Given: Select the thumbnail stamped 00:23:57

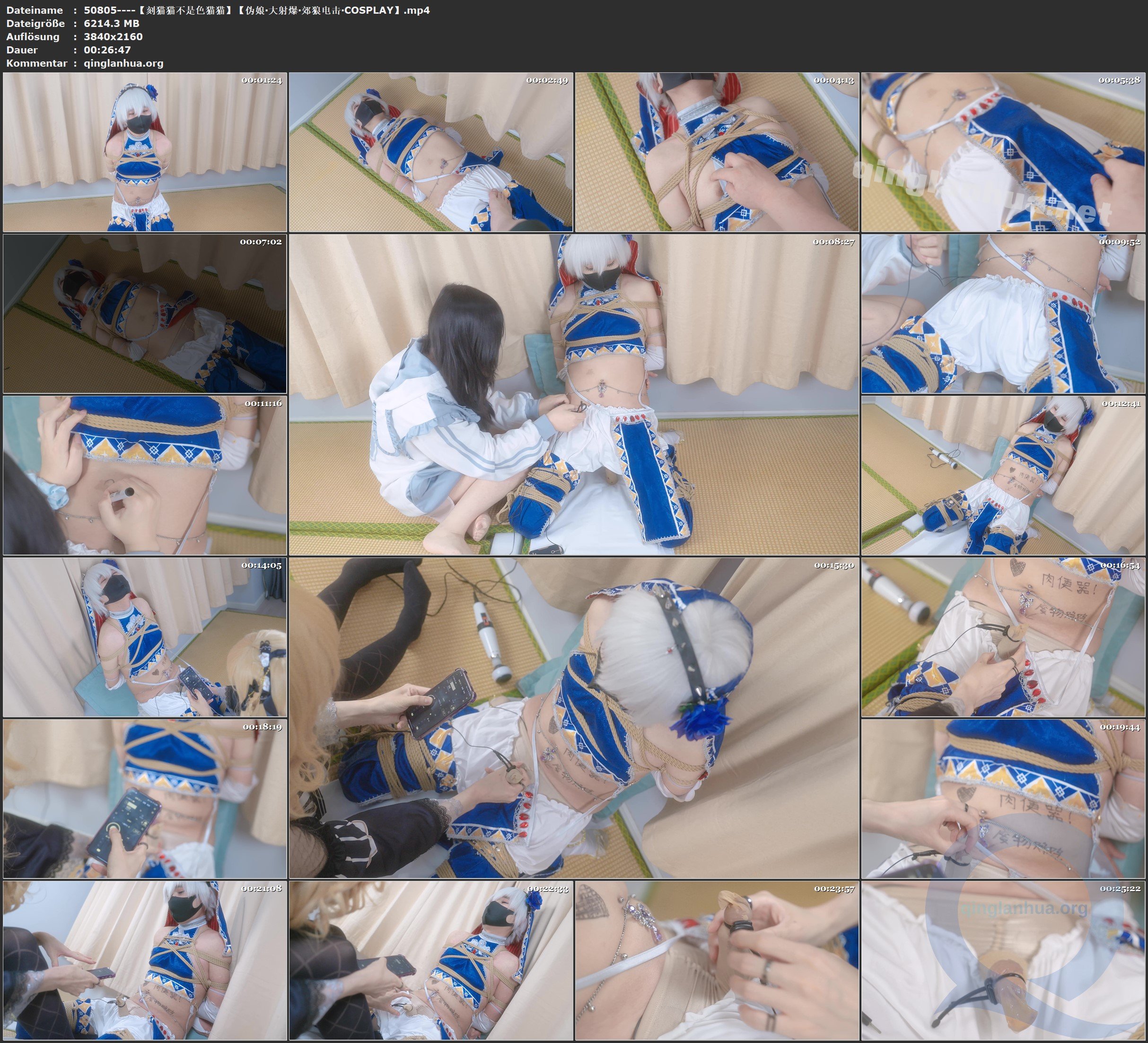Looking at the screenshot, I should [717, 960].
